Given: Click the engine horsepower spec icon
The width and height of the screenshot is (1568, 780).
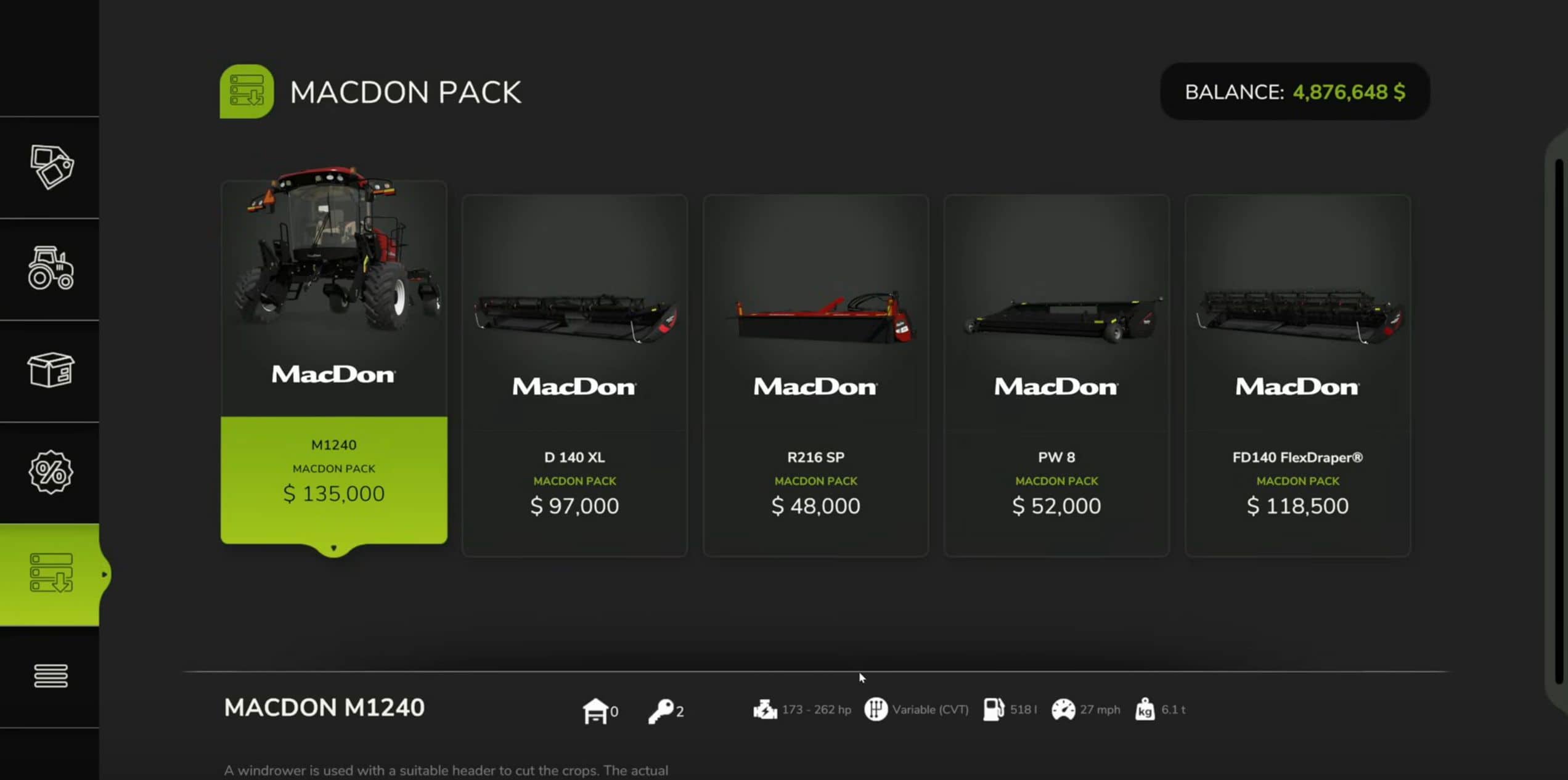Looking at the screenshot, I should click(765, 710).
